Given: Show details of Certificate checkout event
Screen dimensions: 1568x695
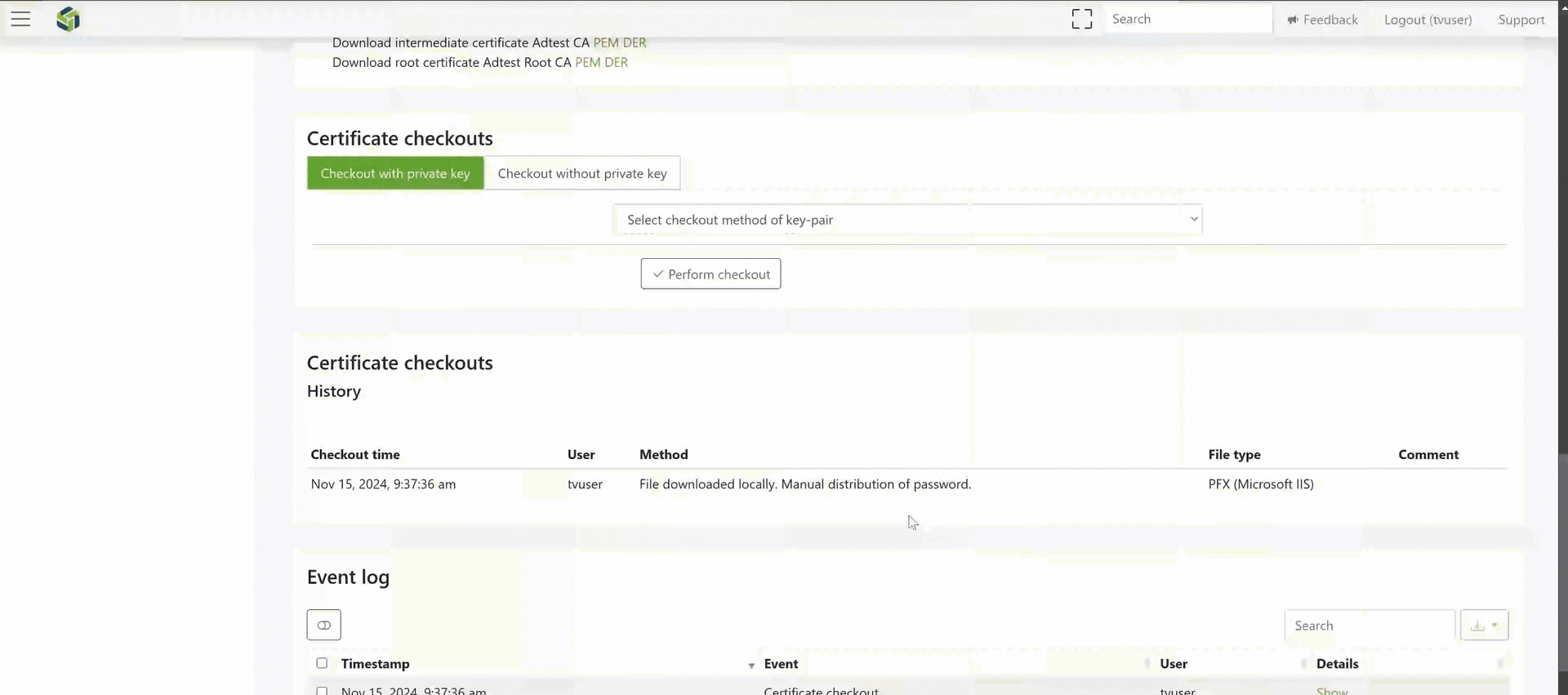Looking at the screenshot, I should [x=1332, y=691].
